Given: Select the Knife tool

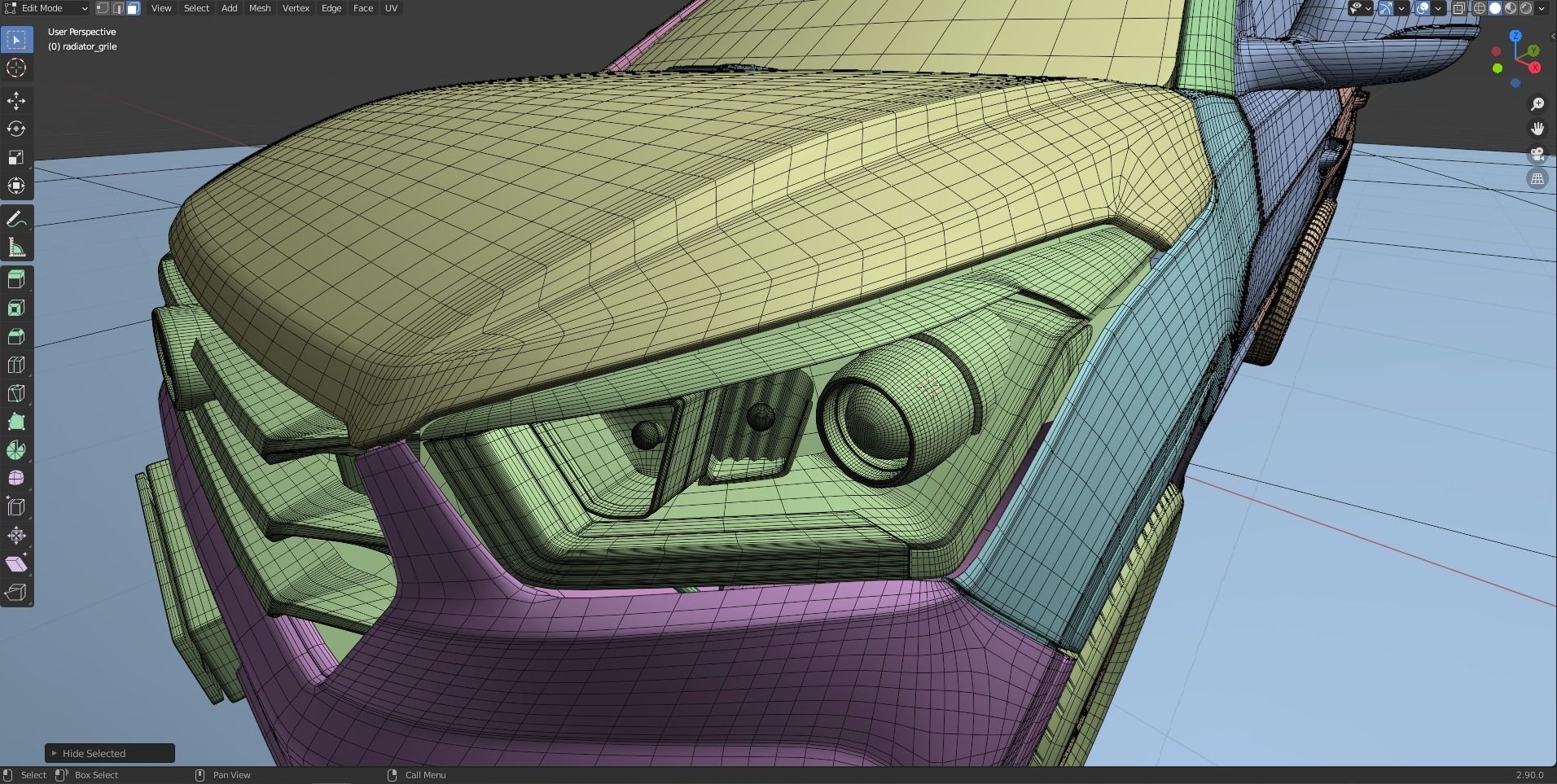Looking at the screenshot, I should [x=16, y=393].
